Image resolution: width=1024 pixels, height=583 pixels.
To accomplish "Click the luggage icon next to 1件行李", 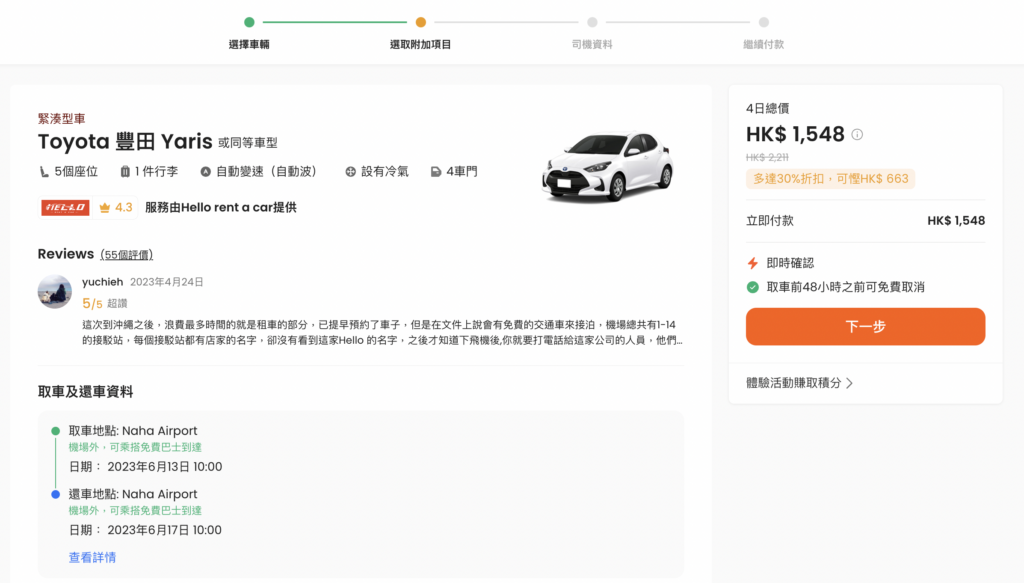I will 125,172.
